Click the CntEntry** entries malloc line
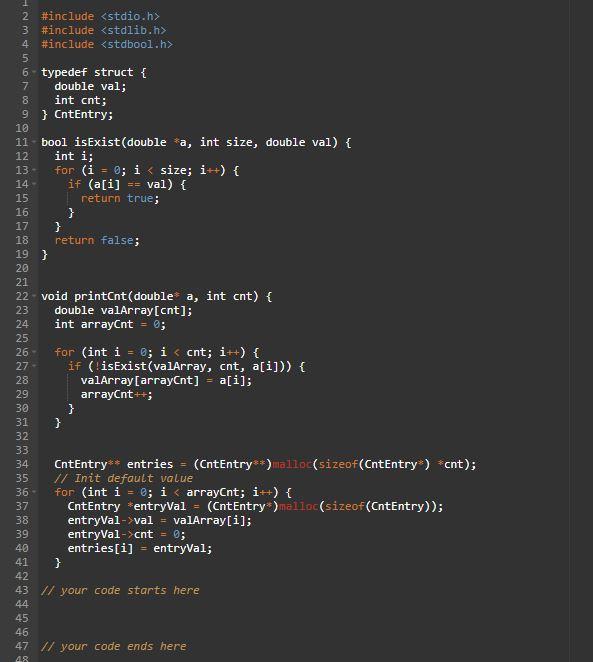The height and width of the screenshot is (662, 593). pyautogui.click(x=265, y=464)
